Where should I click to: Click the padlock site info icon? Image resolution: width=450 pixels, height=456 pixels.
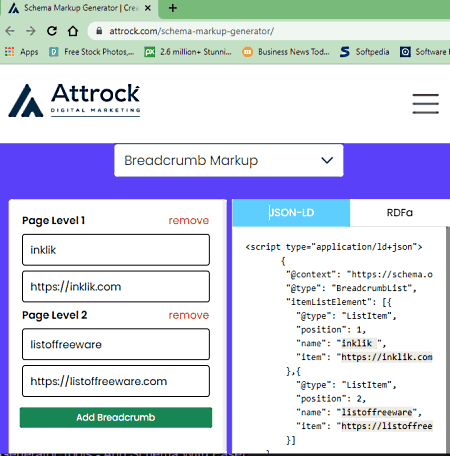point(99,31)
